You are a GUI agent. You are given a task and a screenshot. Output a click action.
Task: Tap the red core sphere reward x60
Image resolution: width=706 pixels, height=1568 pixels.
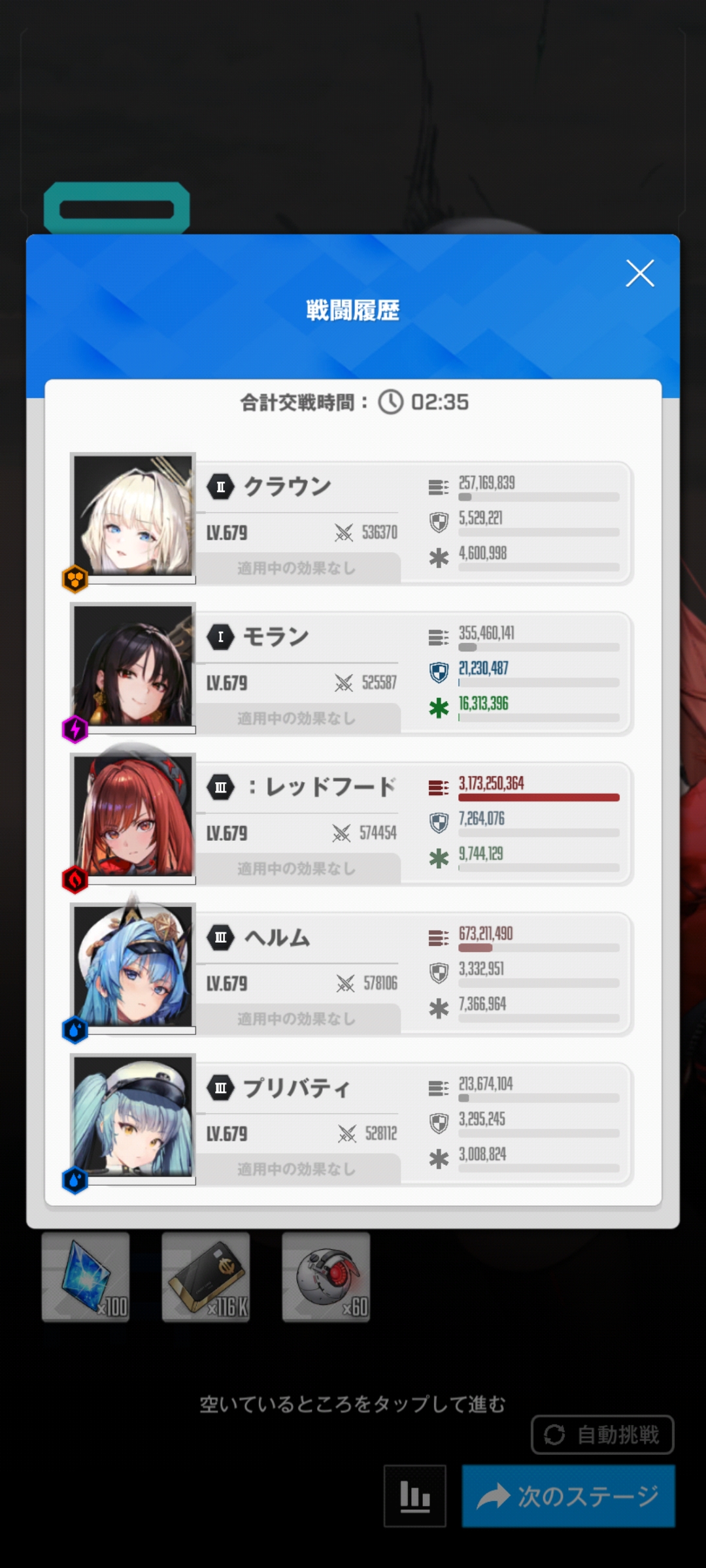[x=326, y=1277]
